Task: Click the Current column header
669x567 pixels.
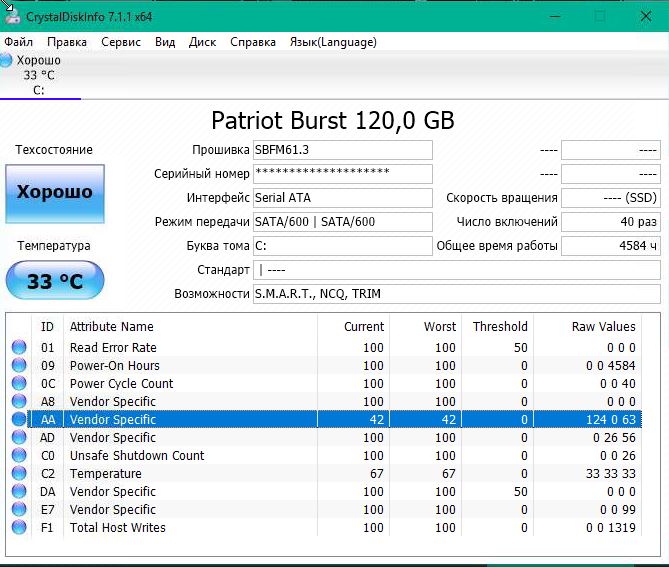Action: point(353,326)
